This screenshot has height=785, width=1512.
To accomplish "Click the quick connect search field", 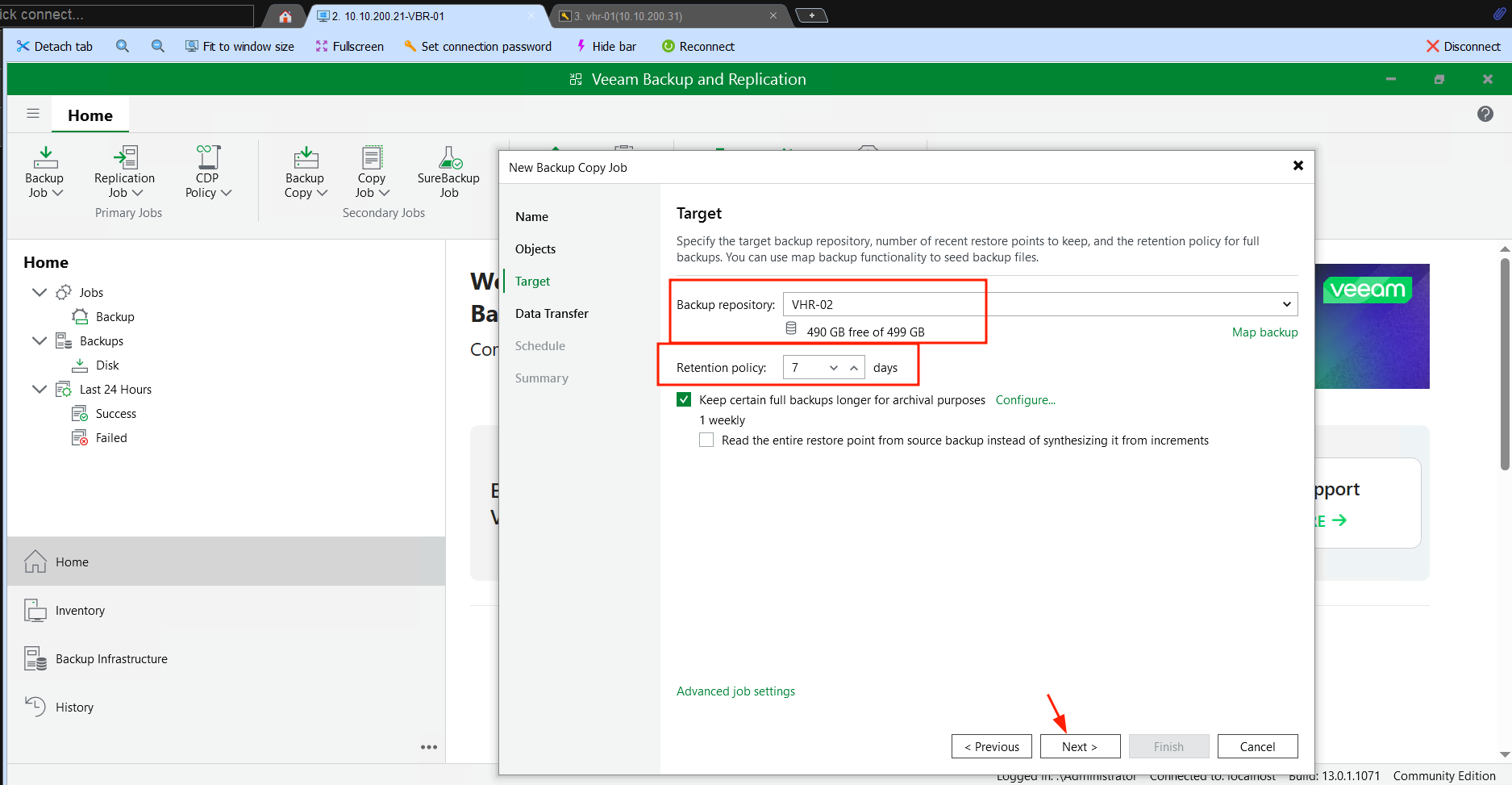I will 127,15.
